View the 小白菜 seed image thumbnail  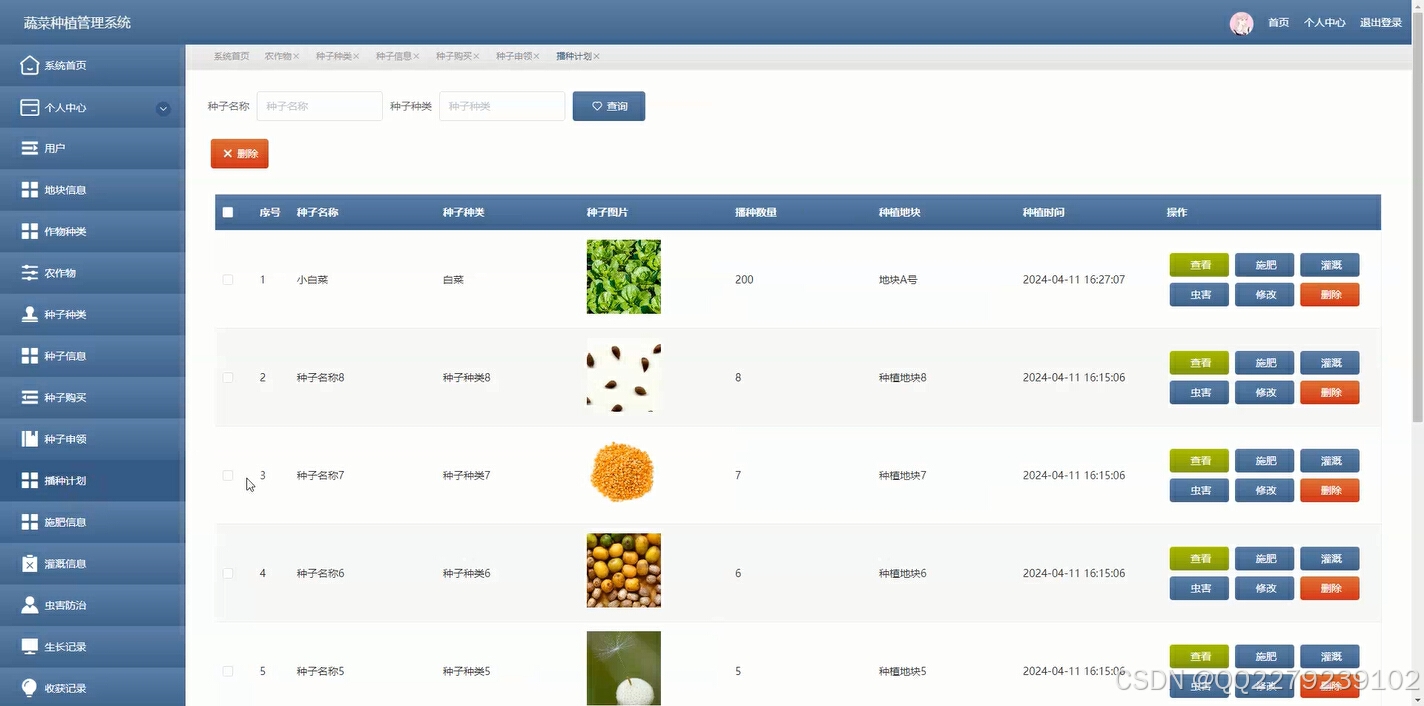[623, 276]
